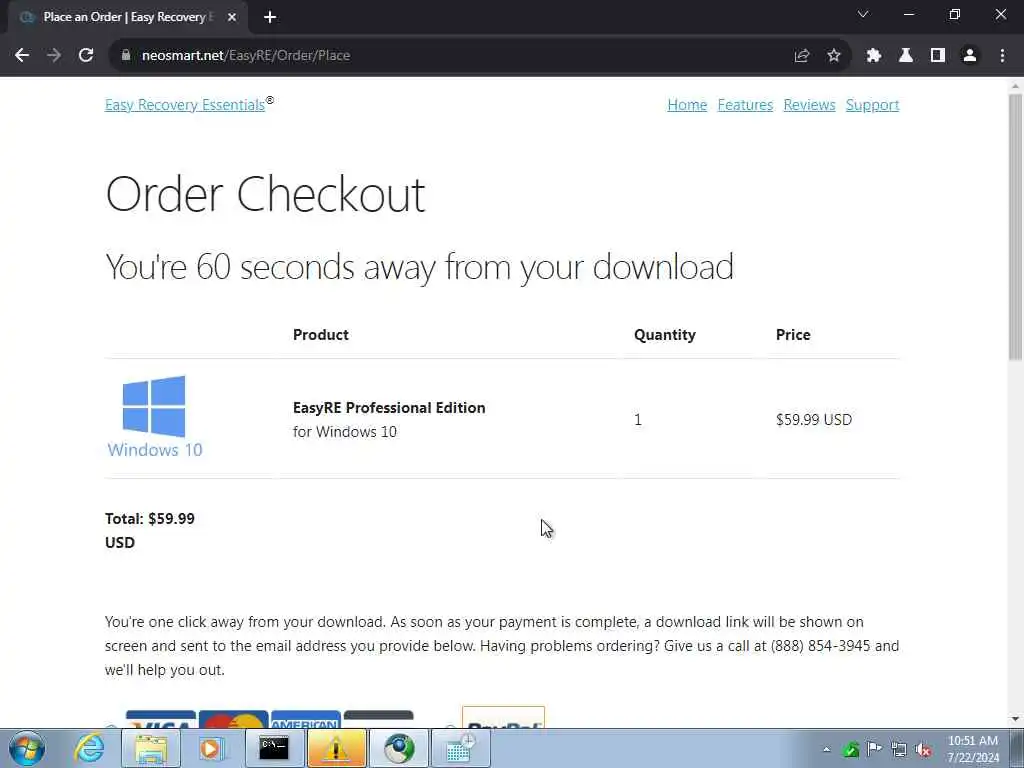Open Windows Media Player from taskbar
The height and width of the screenshot is (768, 1024).
coord(211,748)
